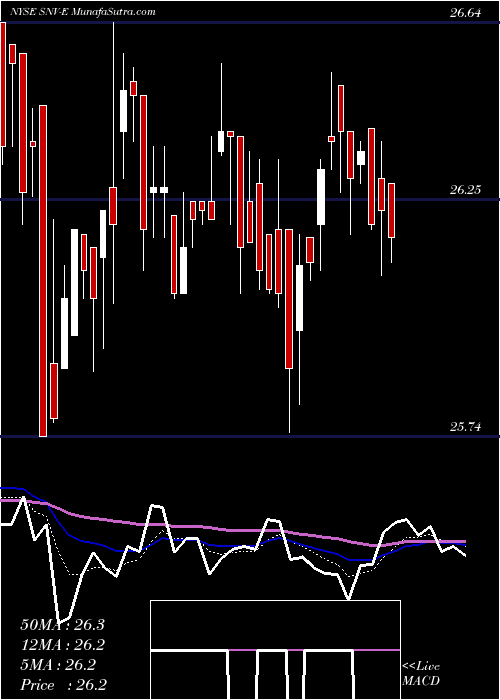Click the Price : 26.2 reading
The width and height of the screenshot is (500, 700).
pos(63,685)
